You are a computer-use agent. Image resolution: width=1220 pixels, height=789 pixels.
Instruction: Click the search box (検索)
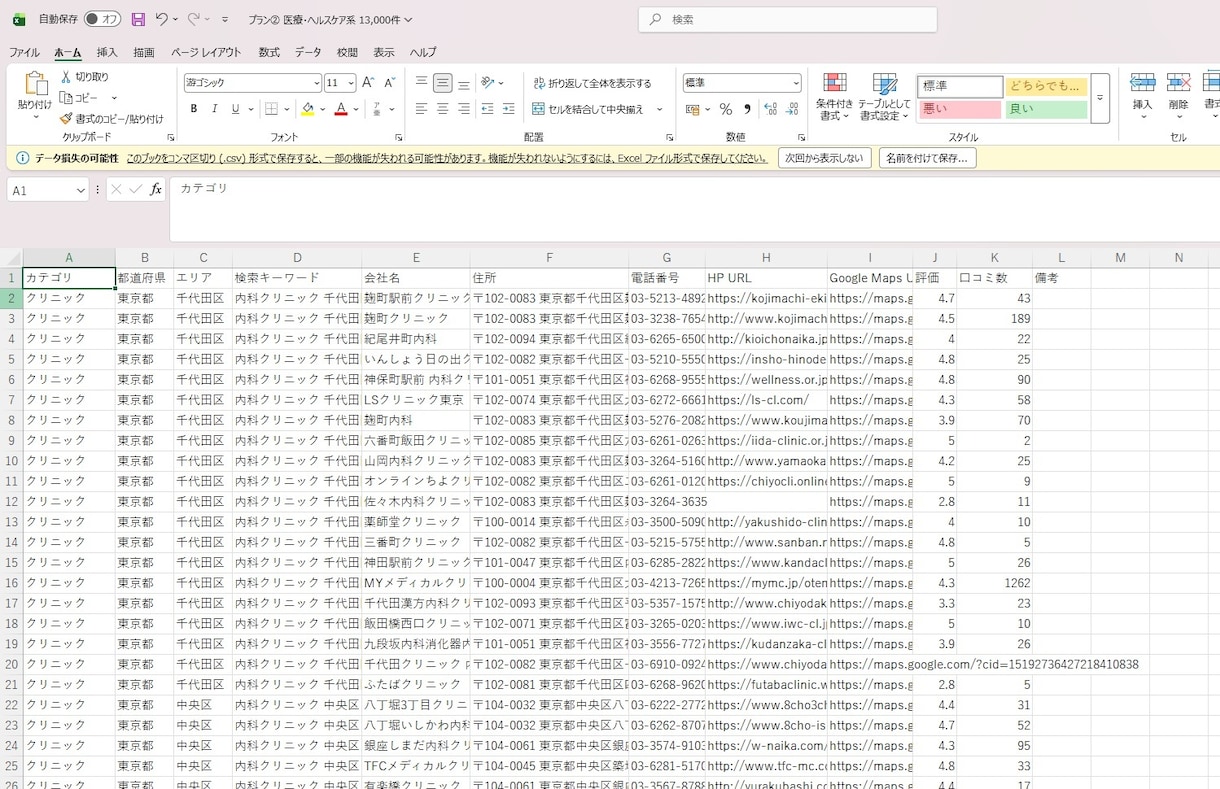[788, 19]
